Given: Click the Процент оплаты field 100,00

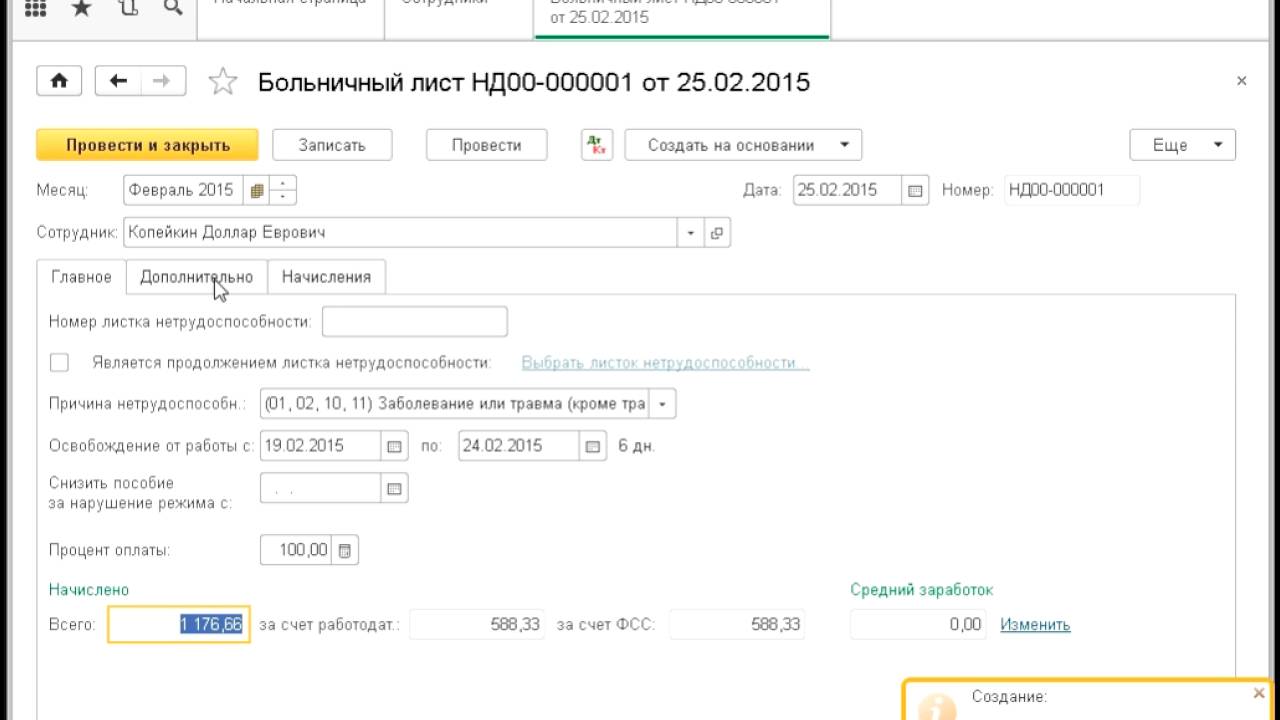Looking at the screenshot, I should [296, 550].
